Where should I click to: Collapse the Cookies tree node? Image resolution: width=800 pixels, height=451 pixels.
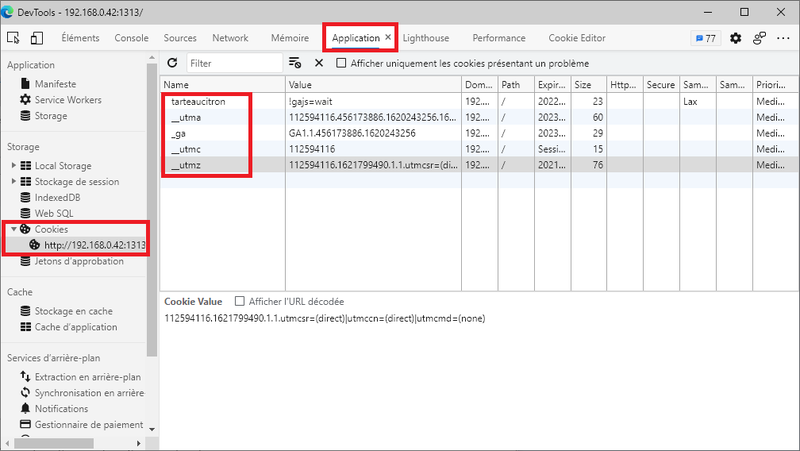click(14, 229)
